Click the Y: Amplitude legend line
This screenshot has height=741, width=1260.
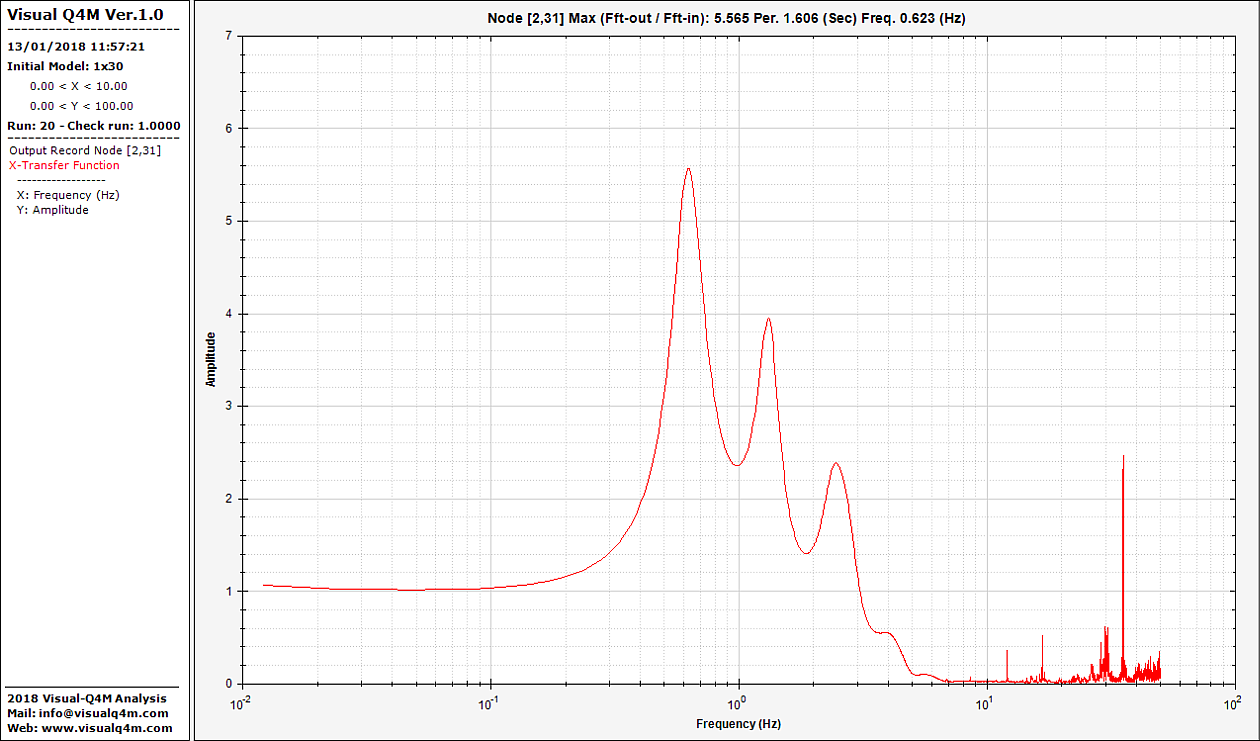(53, 210)
